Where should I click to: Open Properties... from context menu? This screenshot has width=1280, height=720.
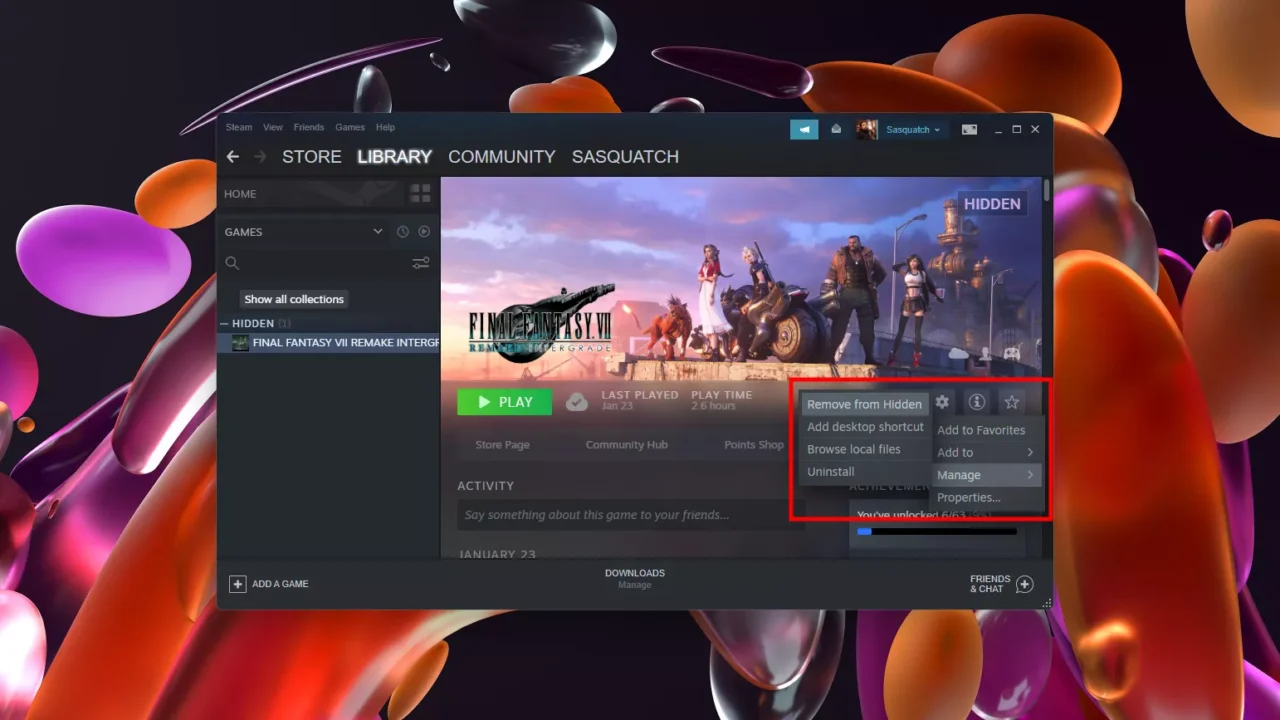pyautogui.click(x=988, y=497)
